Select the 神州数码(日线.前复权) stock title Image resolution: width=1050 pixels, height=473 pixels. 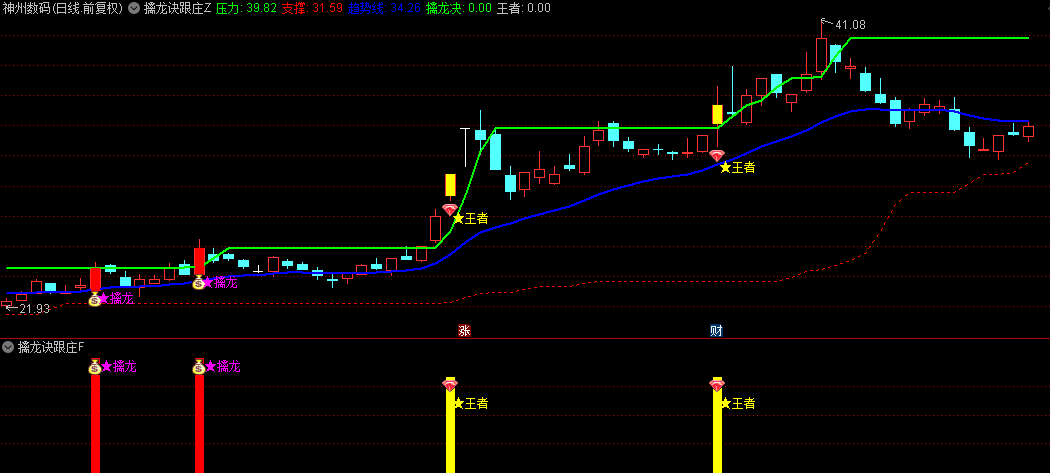pos(63,8)
